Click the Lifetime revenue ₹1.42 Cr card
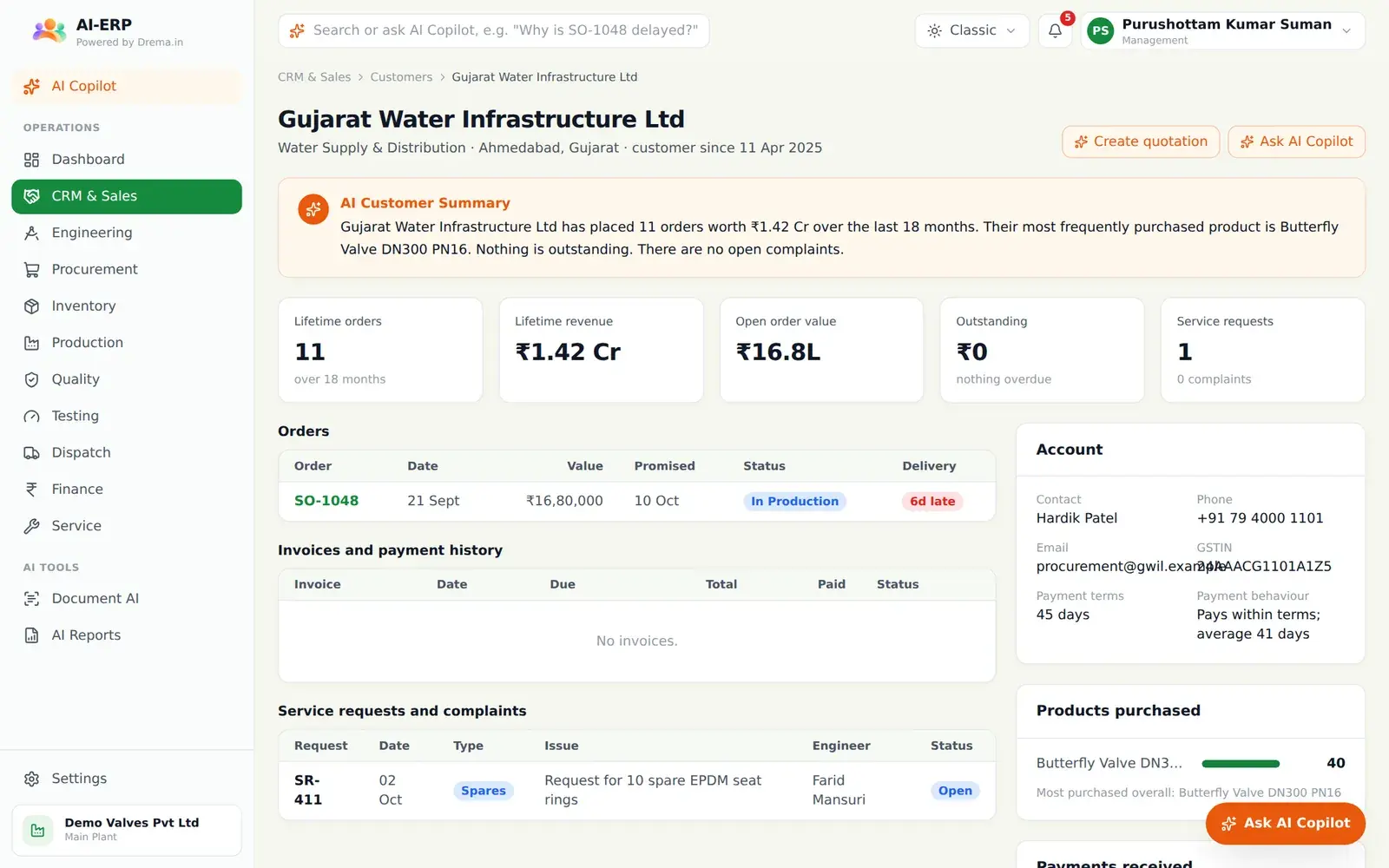This screenshot has width=1389, height=868. click(x=601, y=350)
